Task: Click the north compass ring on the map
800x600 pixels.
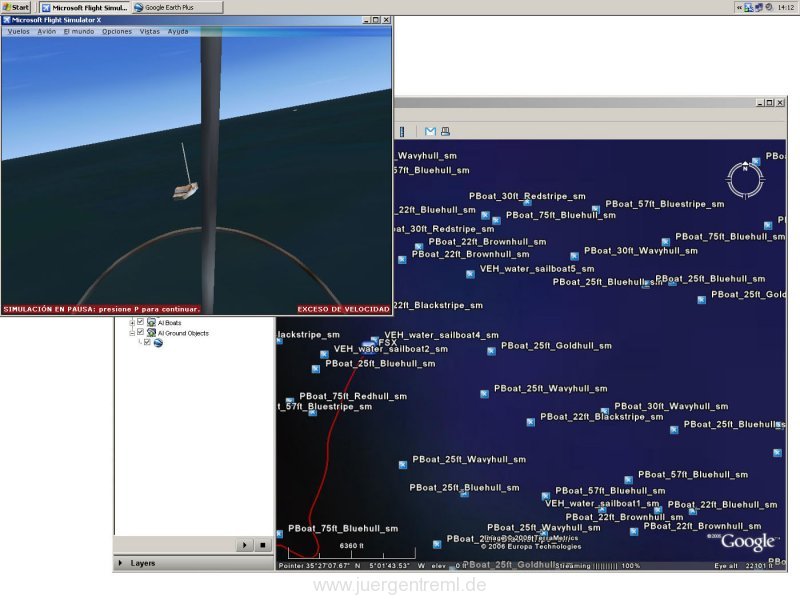Action: pyautogui.click(x=745, y=179)
